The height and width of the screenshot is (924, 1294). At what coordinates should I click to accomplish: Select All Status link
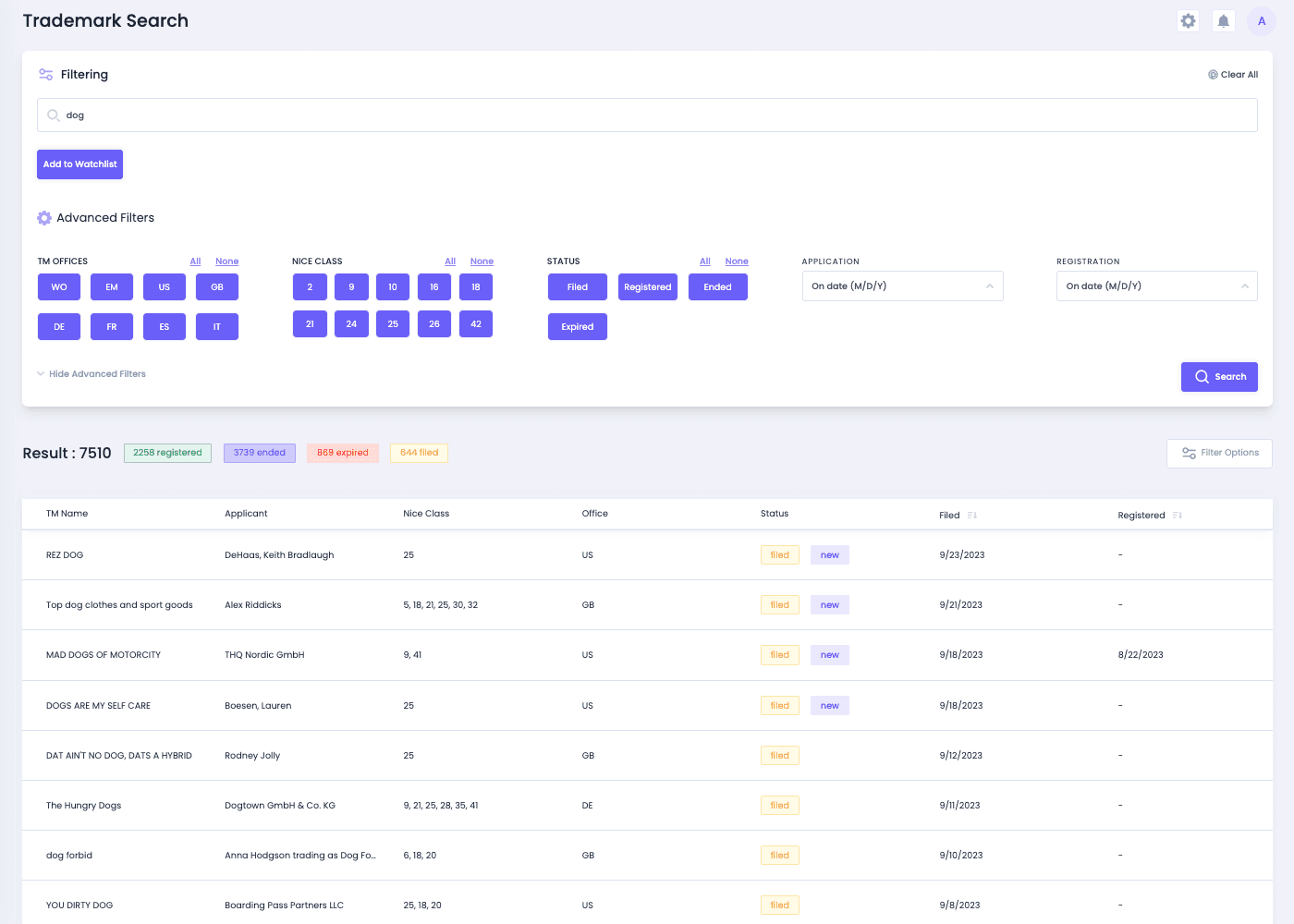point(705,261)
